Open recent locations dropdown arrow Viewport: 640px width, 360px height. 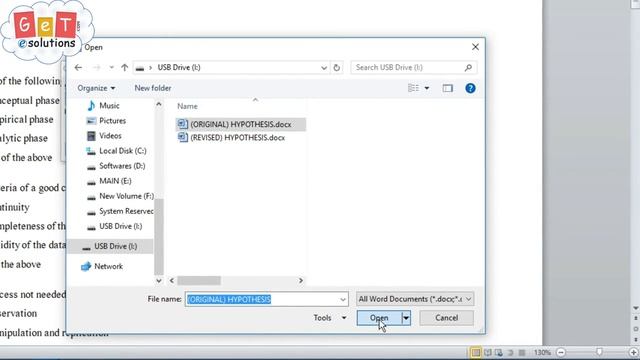pyautogui.click(x=111, y=67)
